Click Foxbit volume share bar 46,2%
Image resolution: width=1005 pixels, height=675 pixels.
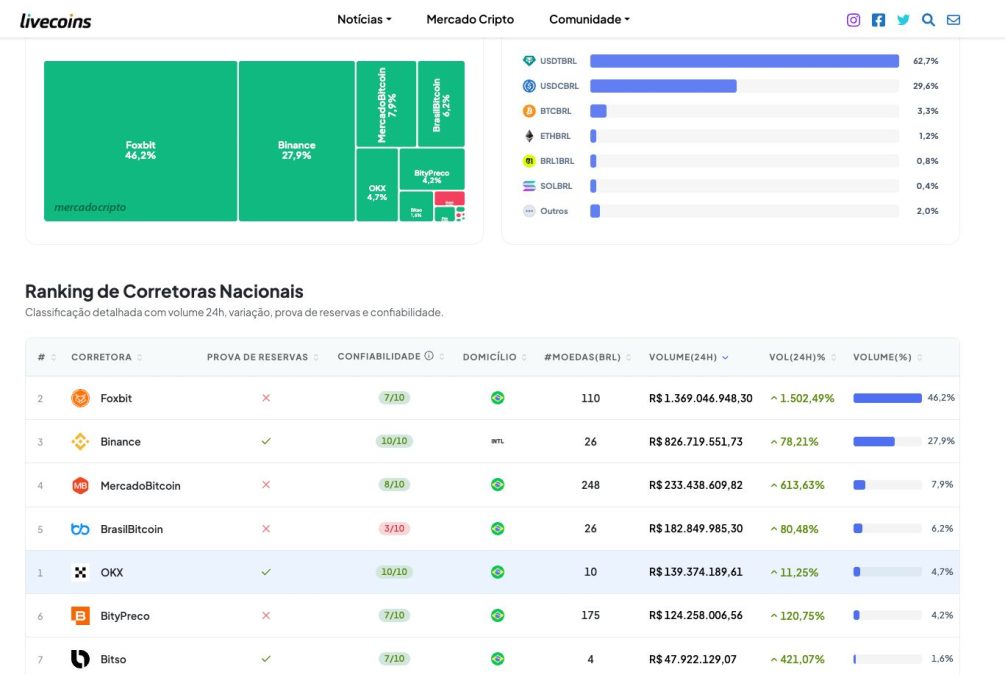pyautogui.click(x=887, y=398)
